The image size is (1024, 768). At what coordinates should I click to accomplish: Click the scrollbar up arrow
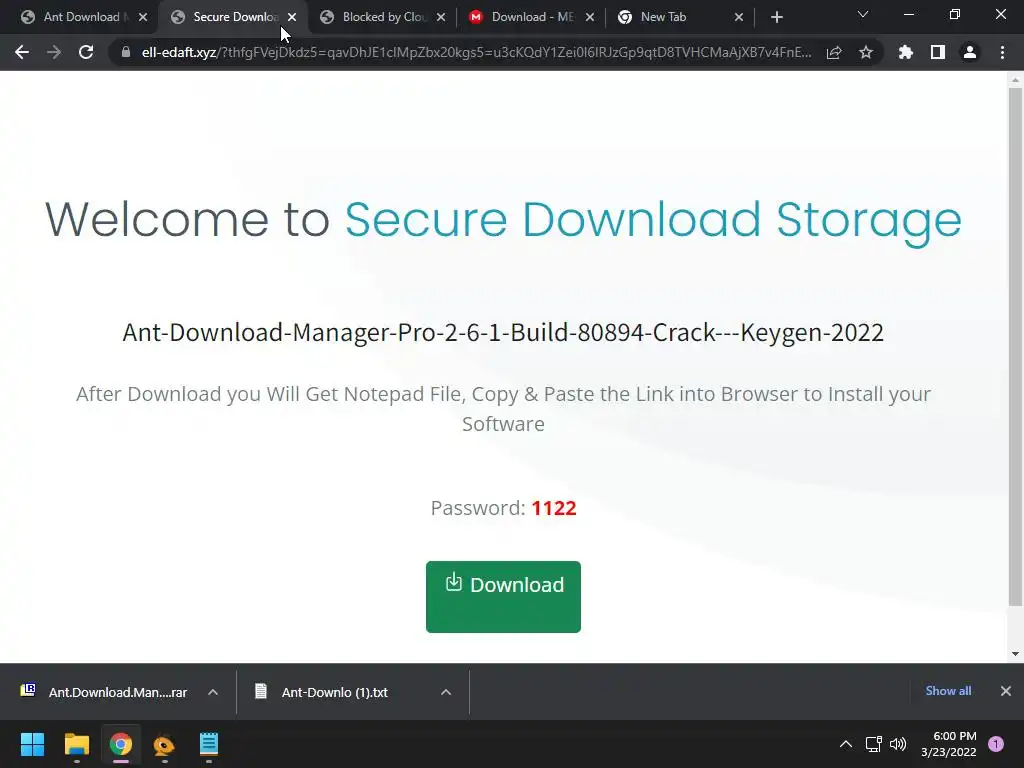1015,80
